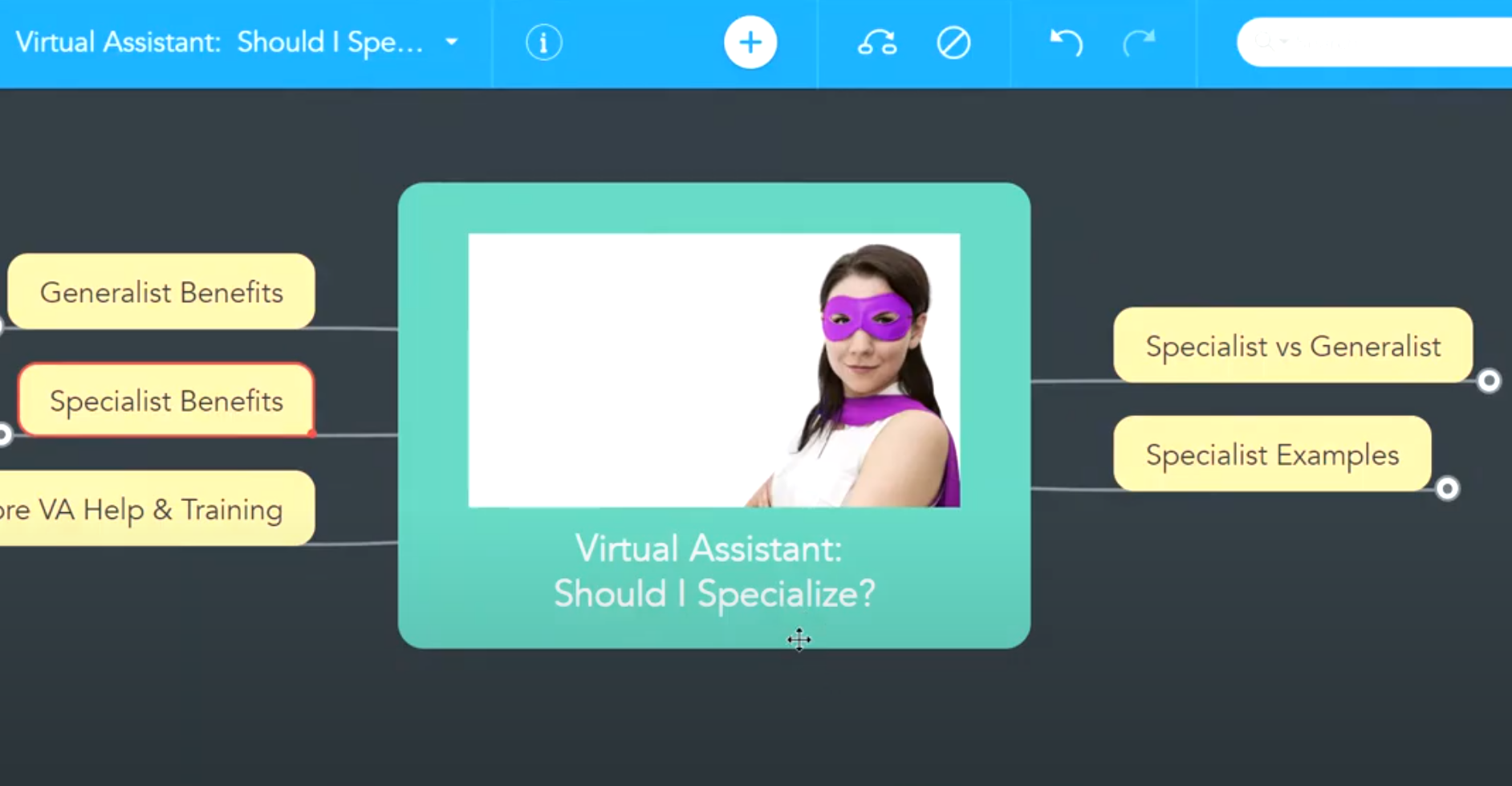
Task: Select the connection arrow tool
Action: pyautogui.click(x=876, y=43)
